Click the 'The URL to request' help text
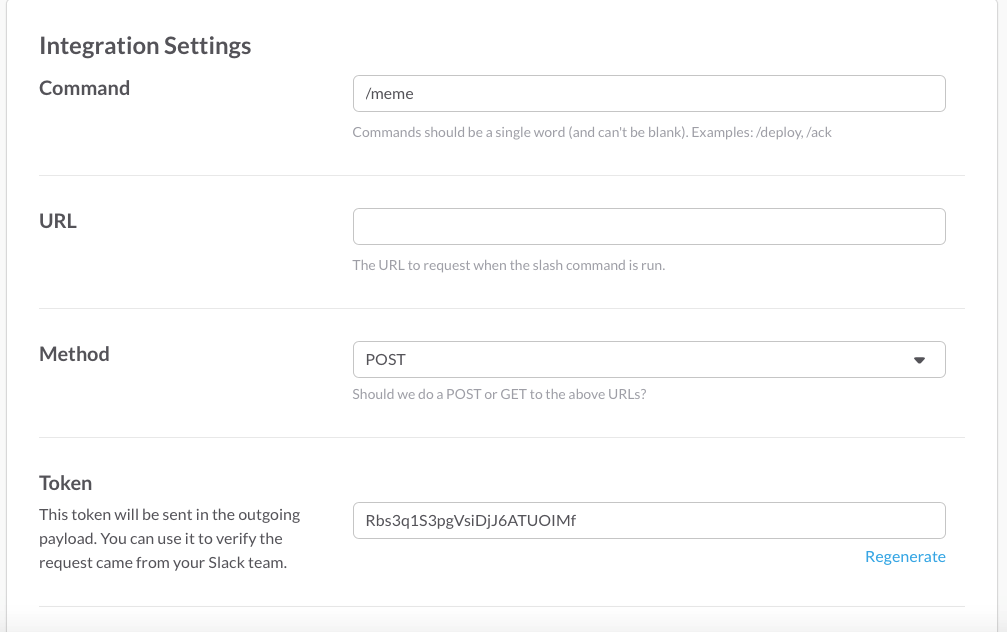 pos(509,265)
